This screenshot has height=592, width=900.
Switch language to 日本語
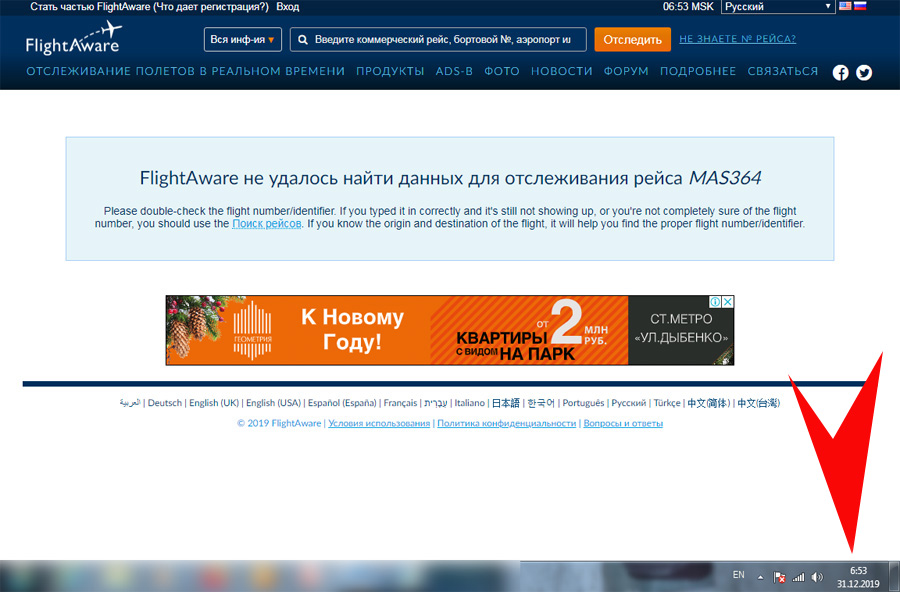point(506,403)
